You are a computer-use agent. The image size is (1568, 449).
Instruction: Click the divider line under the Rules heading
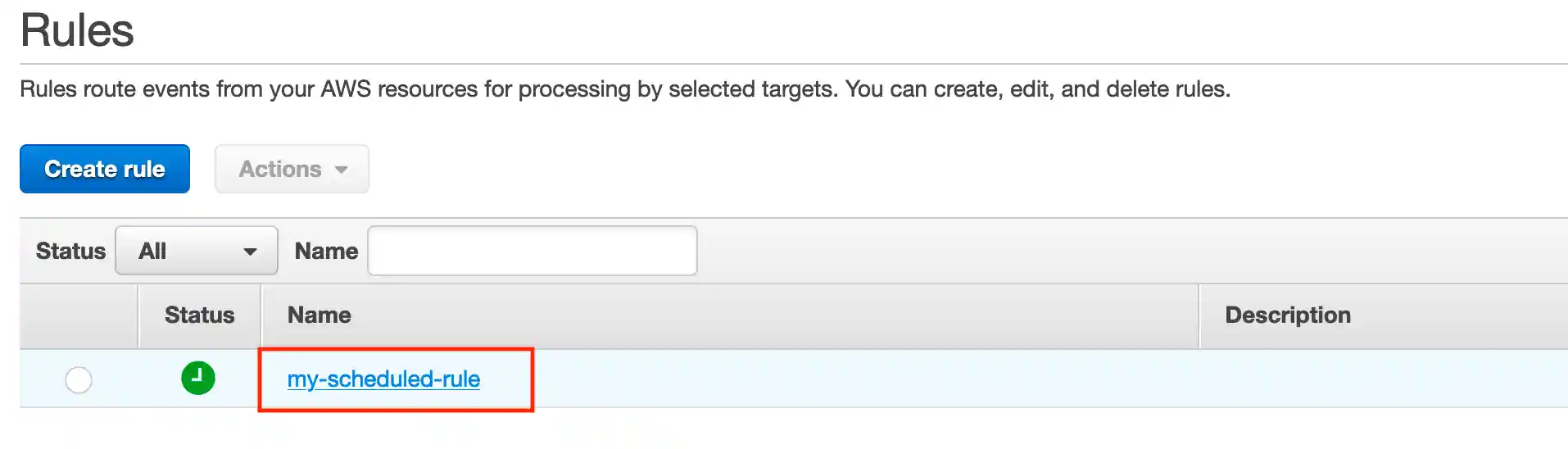[x=793, y=64]
